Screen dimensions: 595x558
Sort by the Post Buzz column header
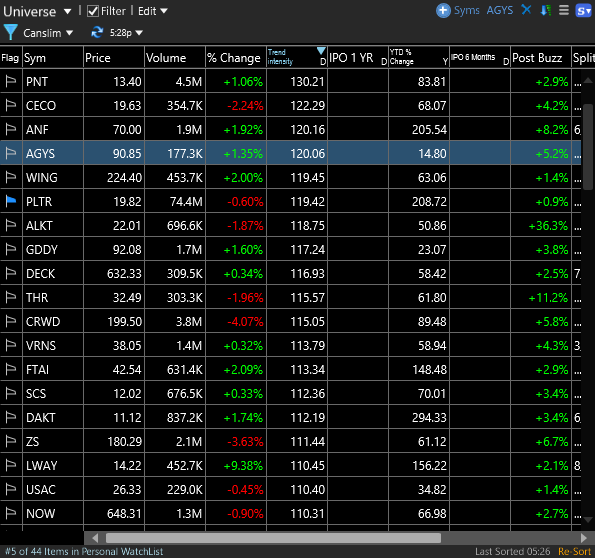[x=541, y=58]
